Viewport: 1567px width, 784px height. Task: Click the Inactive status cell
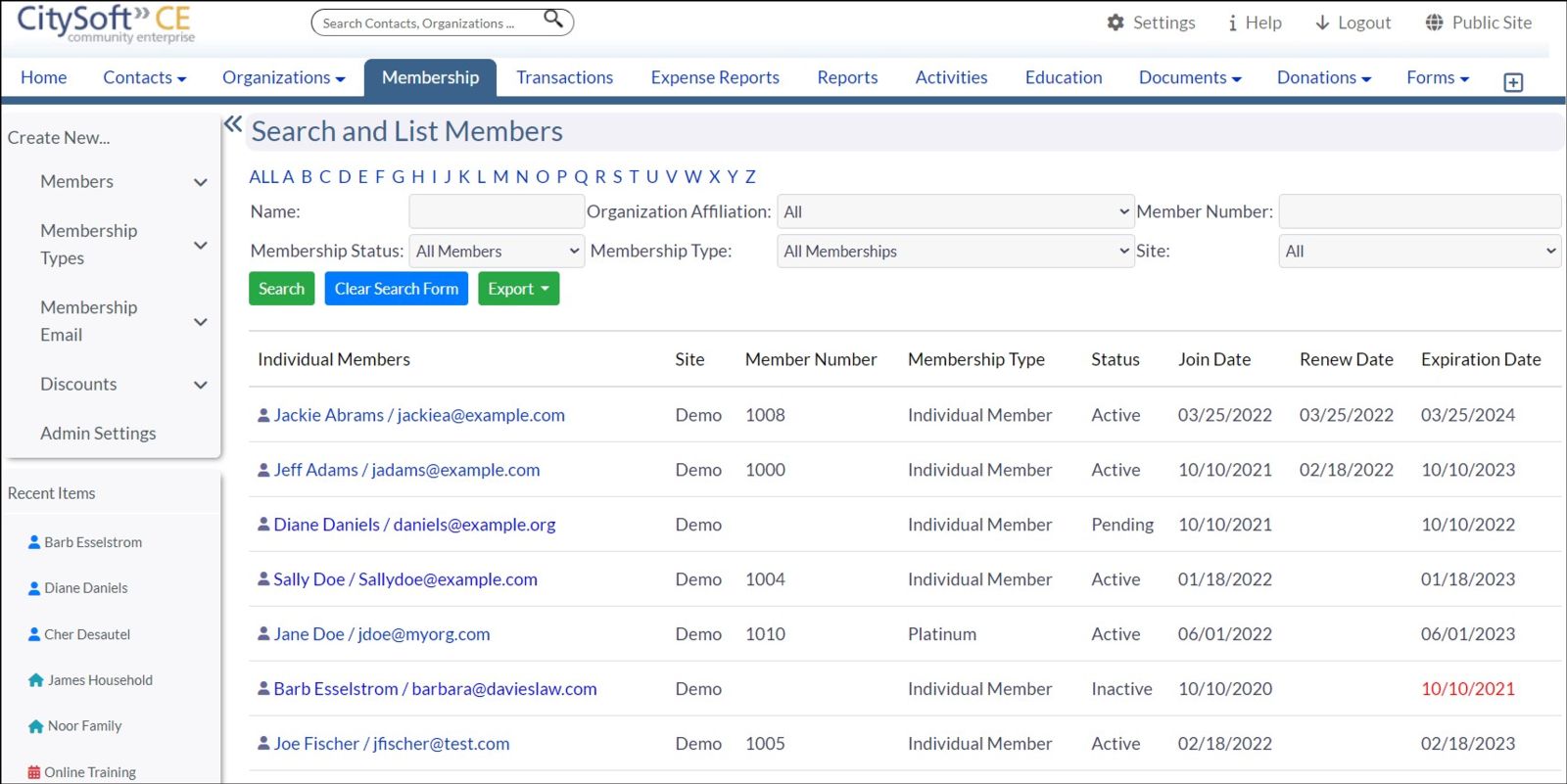coord(1121,689)
